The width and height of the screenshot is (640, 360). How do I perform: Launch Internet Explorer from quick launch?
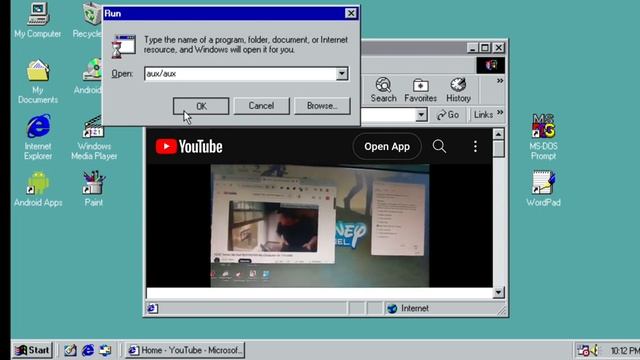[x=88, y=350]
